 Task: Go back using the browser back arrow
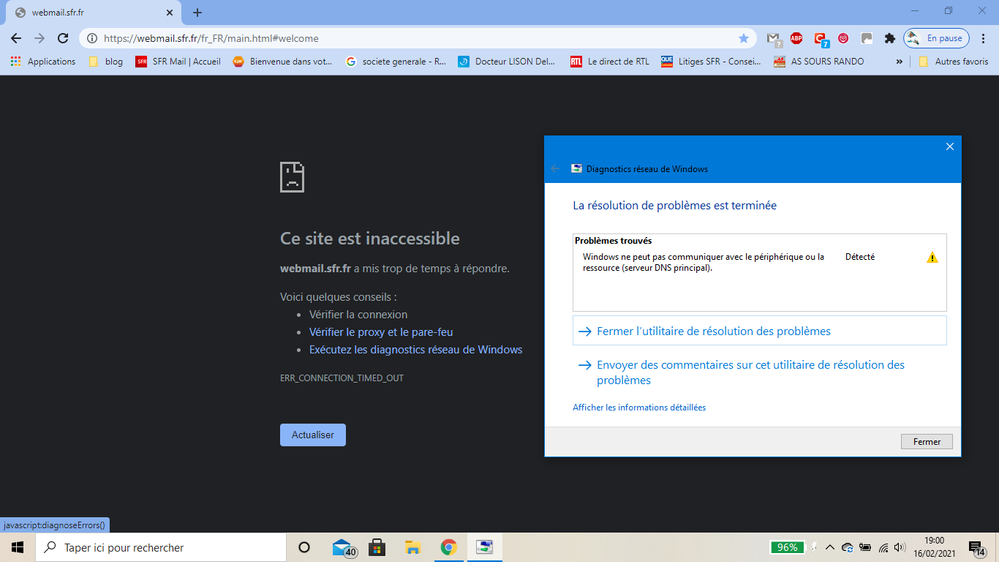coord(16,38)
